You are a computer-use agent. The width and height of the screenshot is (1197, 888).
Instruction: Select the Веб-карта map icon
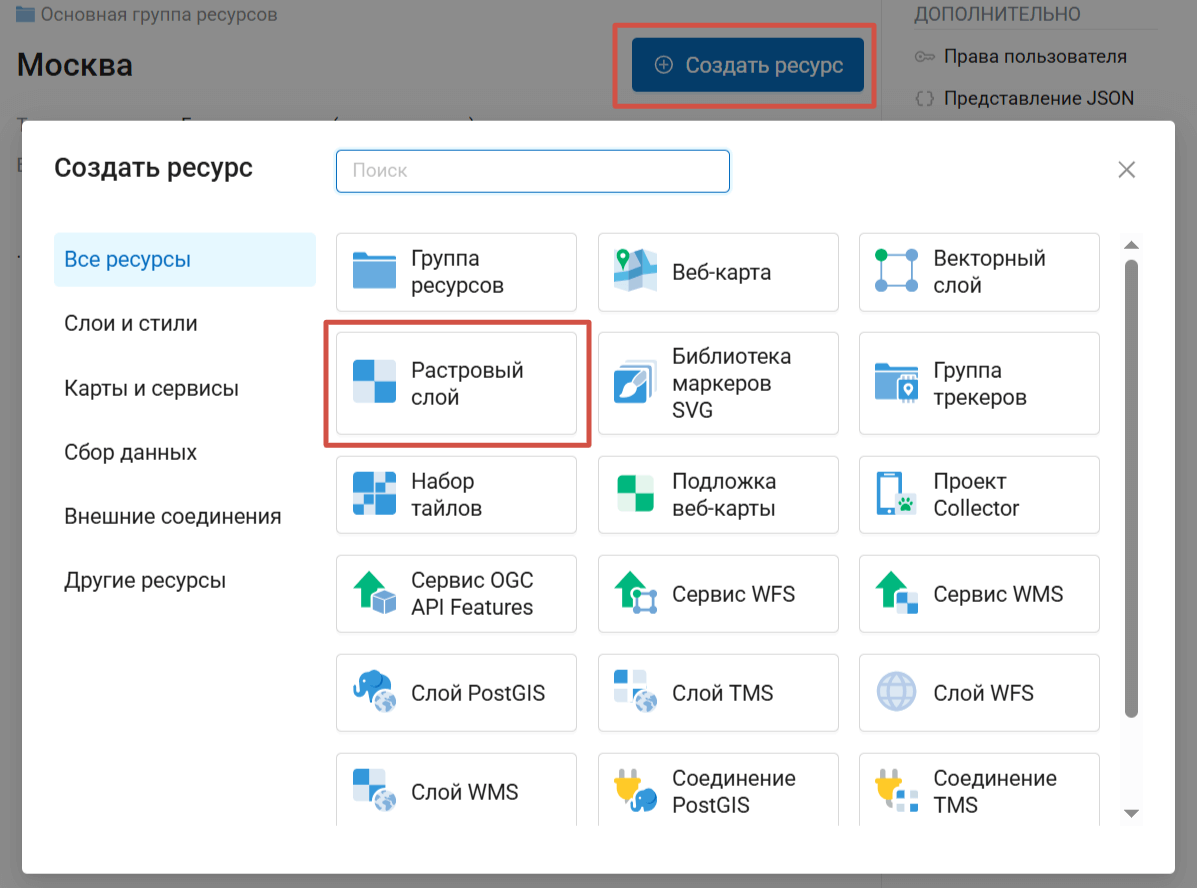click(x=635, y=271)
